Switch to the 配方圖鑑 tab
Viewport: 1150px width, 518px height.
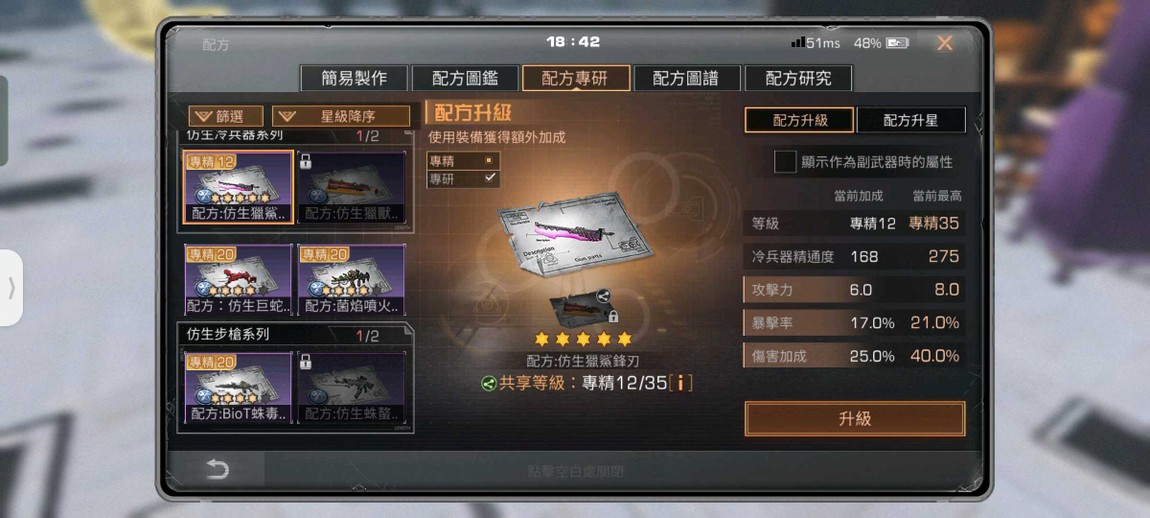[465, 79]
